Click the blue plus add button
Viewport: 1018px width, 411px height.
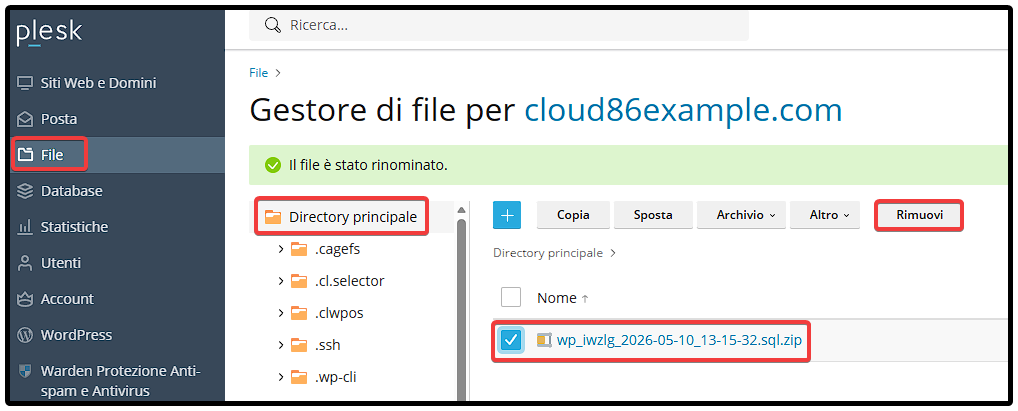point(507,215)
